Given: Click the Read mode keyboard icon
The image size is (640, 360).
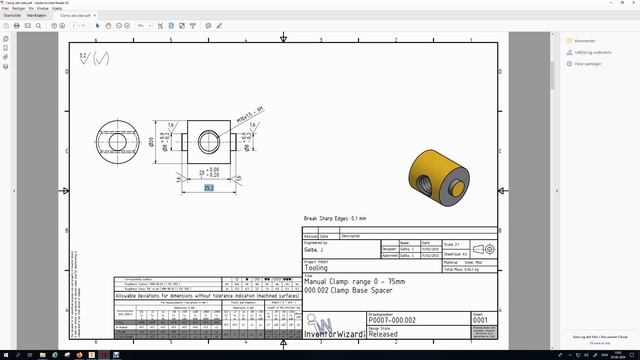Looking at the screenshot, I should 193,26.
